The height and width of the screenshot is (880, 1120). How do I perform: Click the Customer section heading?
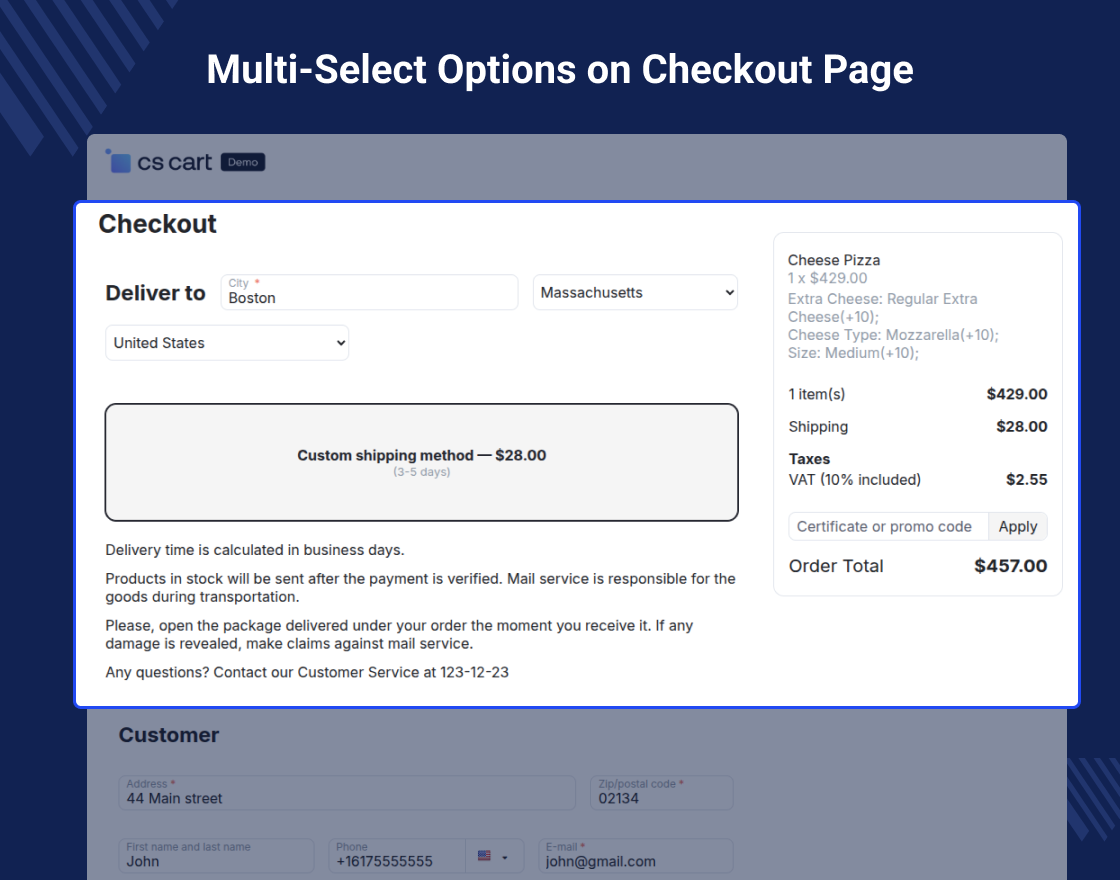pyautogui.click(x=169, y=735)
